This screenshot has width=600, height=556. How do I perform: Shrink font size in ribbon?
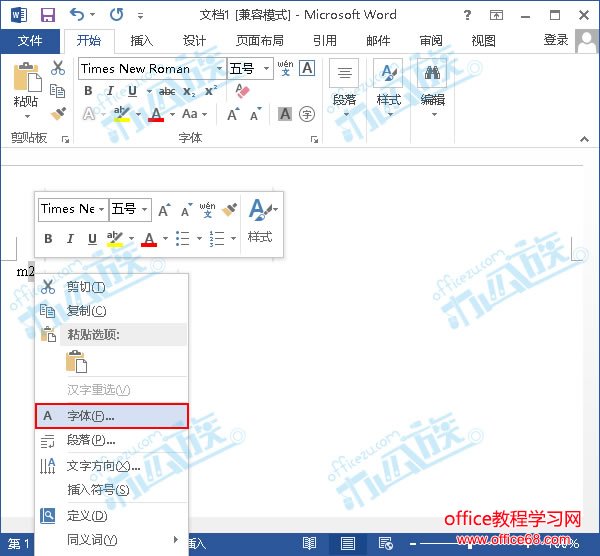pos(256,114)
